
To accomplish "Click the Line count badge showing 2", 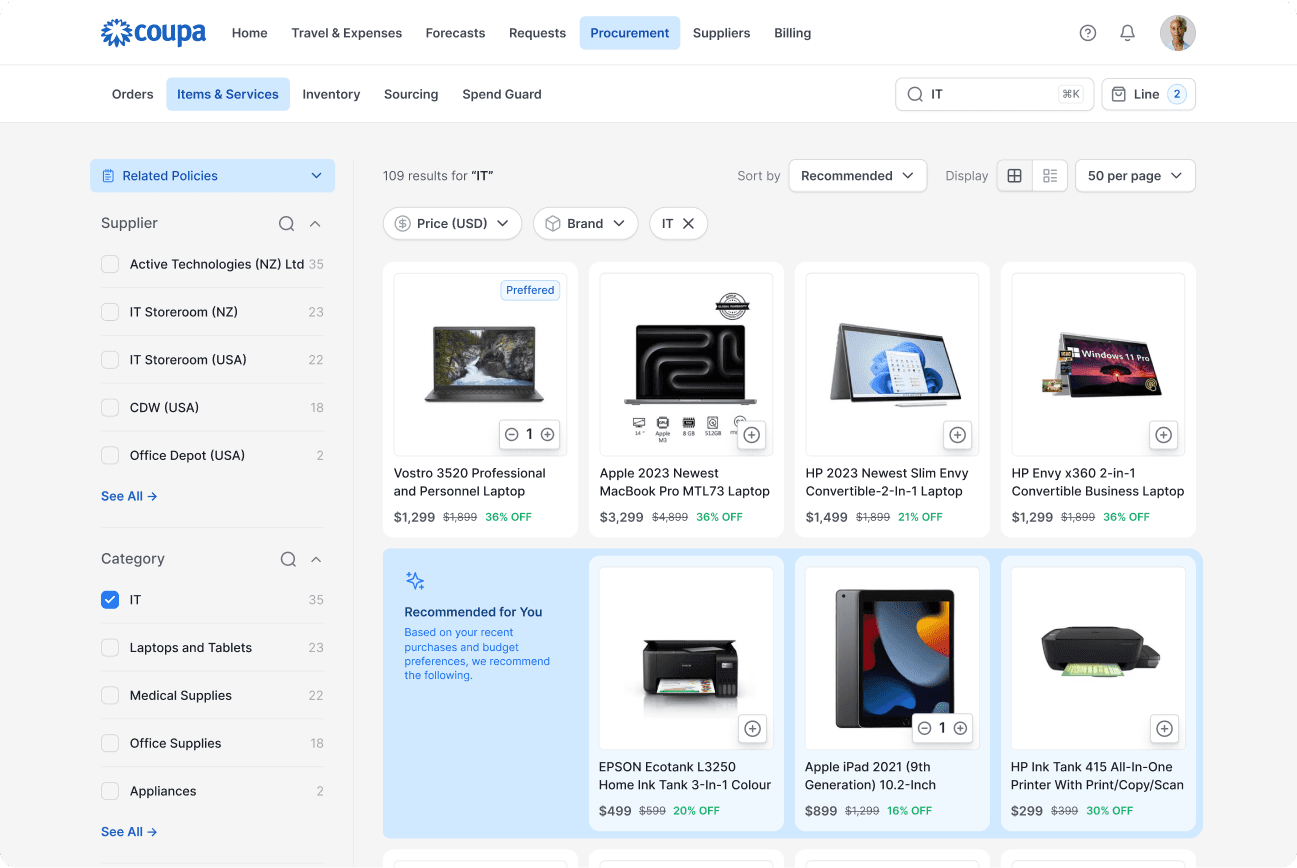I will click(1177, 94).
